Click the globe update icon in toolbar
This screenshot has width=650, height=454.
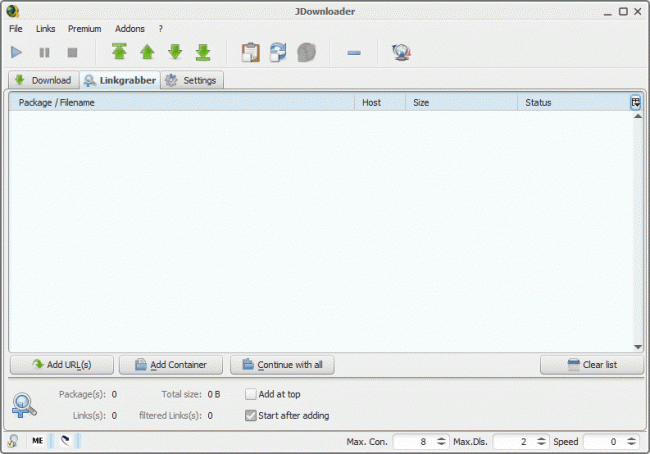401,53
